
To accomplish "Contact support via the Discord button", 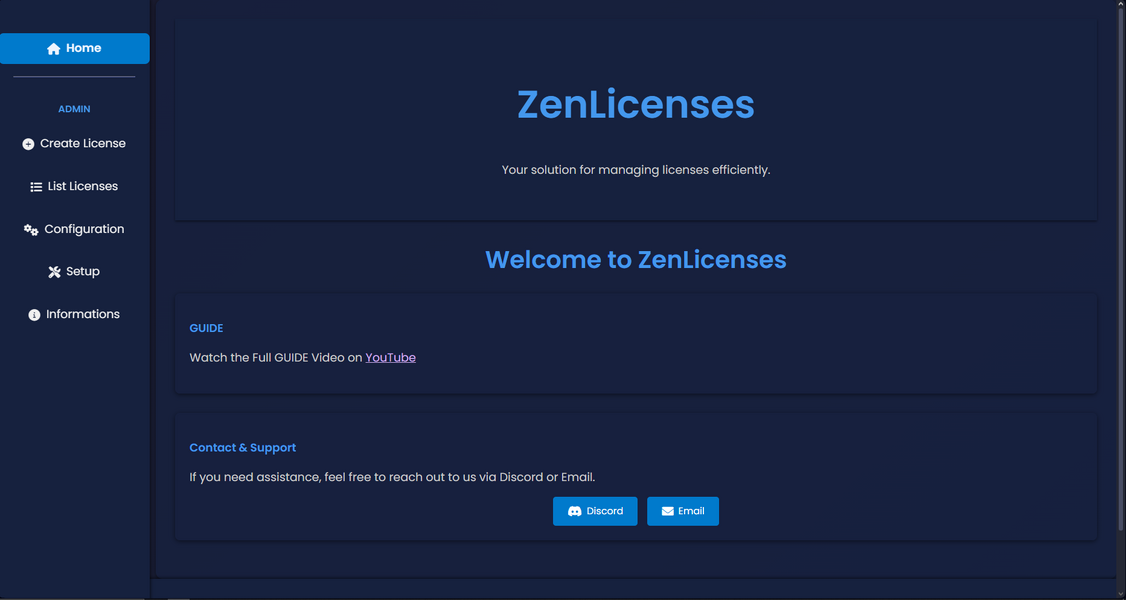I will click(595, 511).
